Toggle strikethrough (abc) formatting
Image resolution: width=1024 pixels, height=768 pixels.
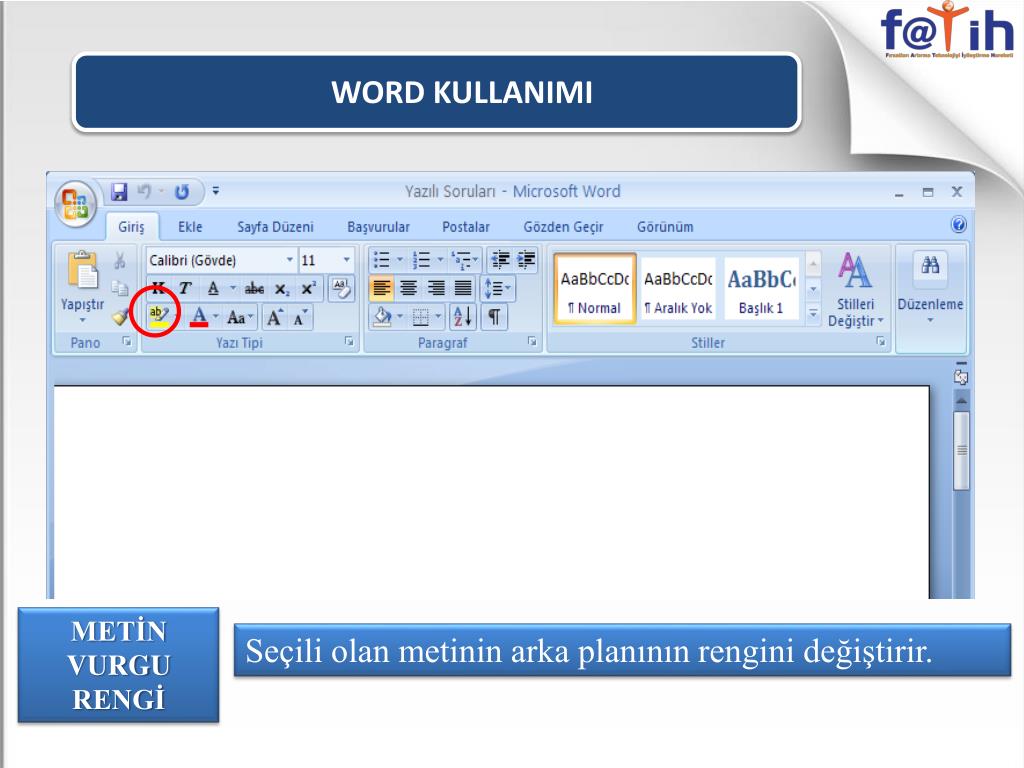(x=254, y=288)
